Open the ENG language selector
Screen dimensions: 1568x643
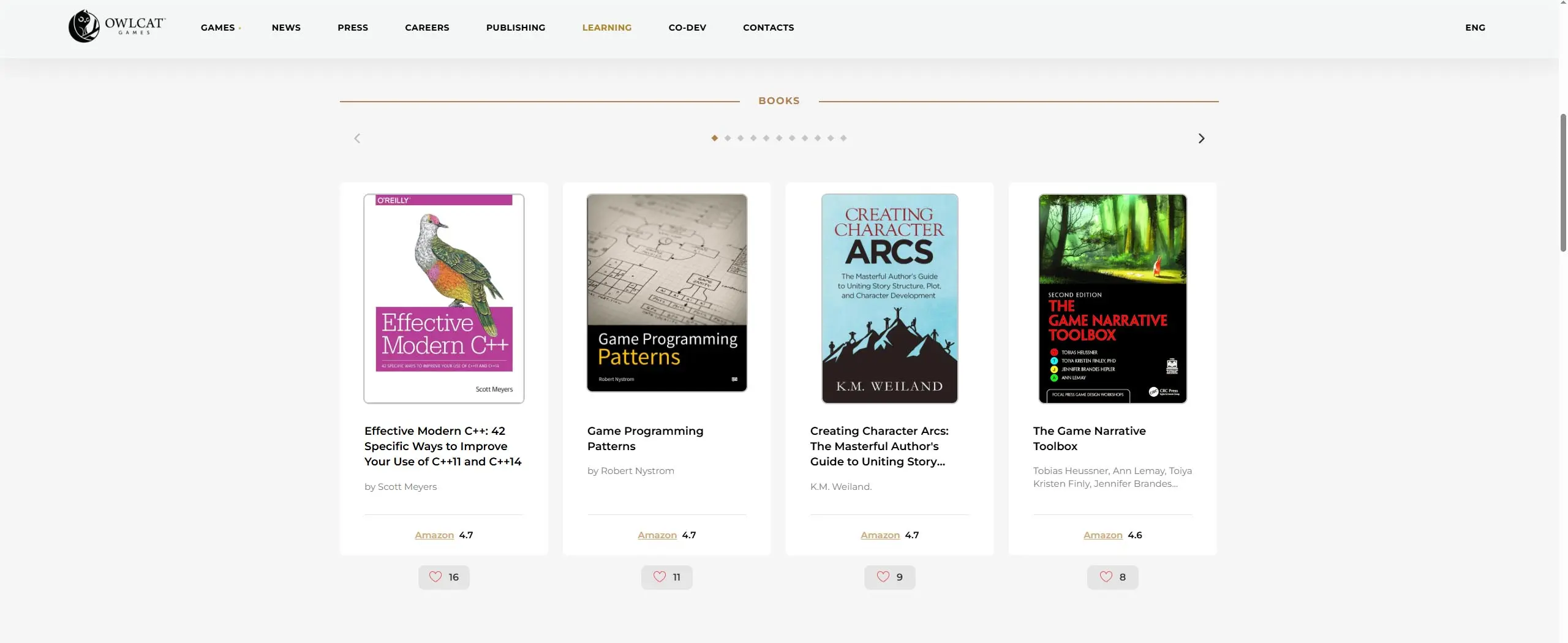[1474, 28]
